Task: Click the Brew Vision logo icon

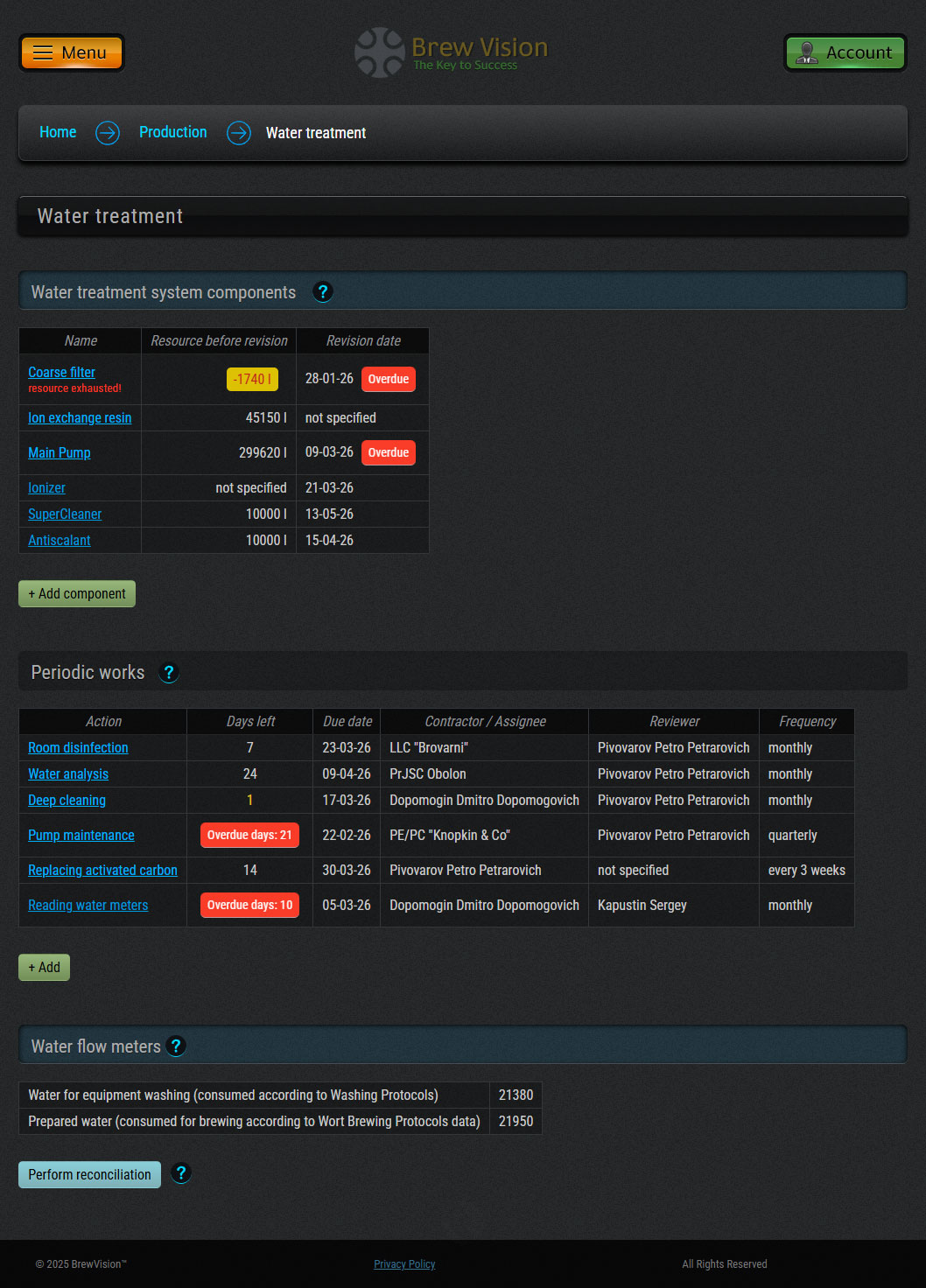Action: coord(379,52)
